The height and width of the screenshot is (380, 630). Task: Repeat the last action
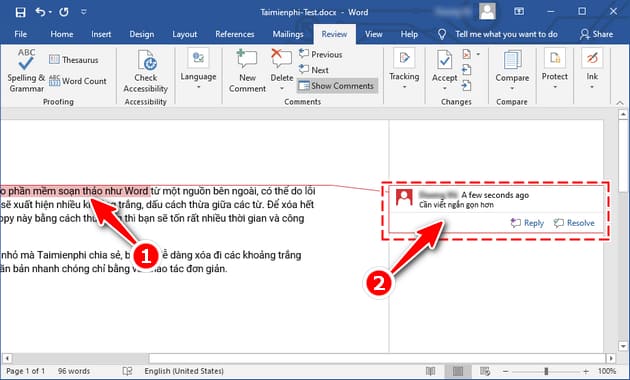(x=64, y=12)
